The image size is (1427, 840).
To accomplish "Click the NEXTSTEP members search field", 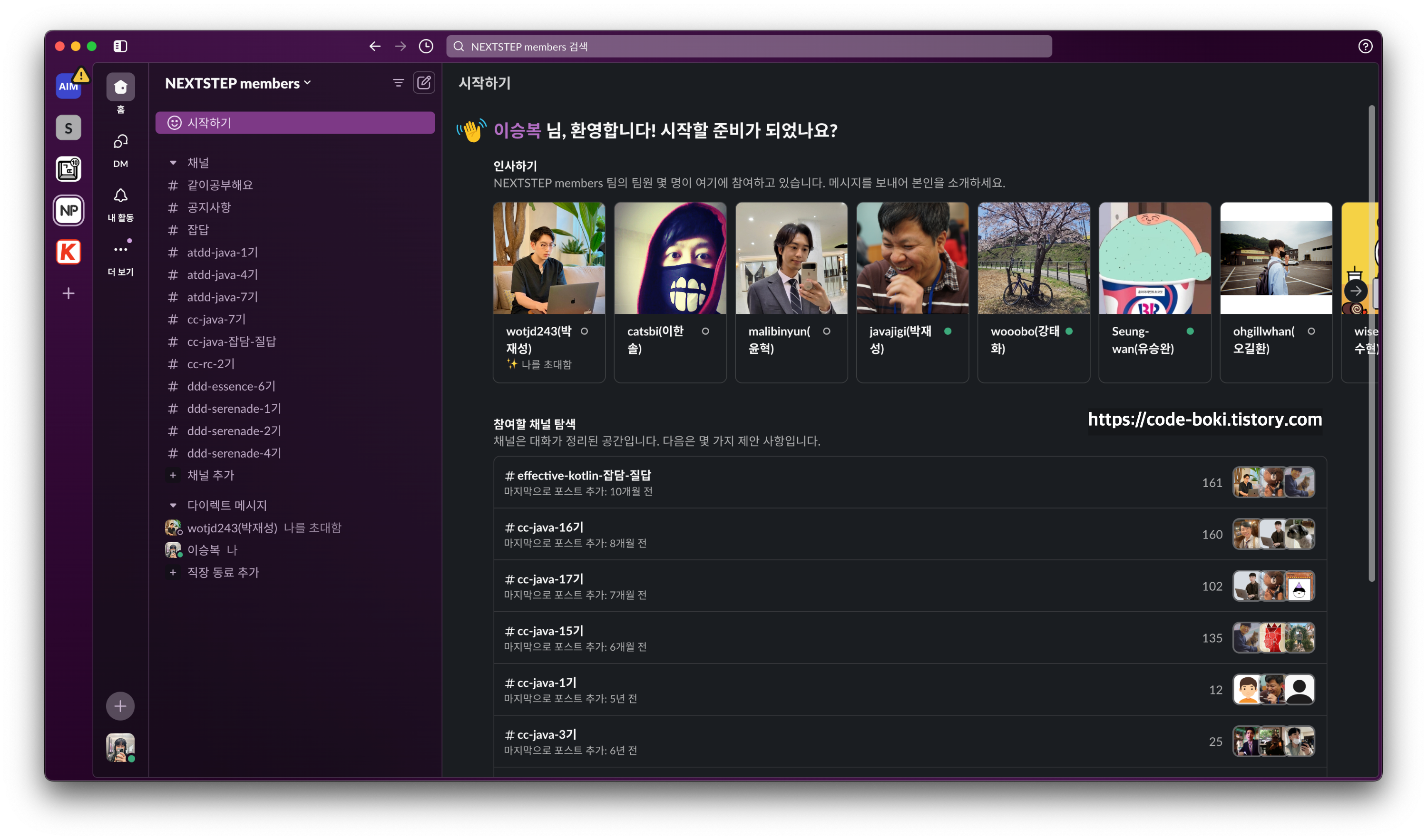I will tap(749, 47).
